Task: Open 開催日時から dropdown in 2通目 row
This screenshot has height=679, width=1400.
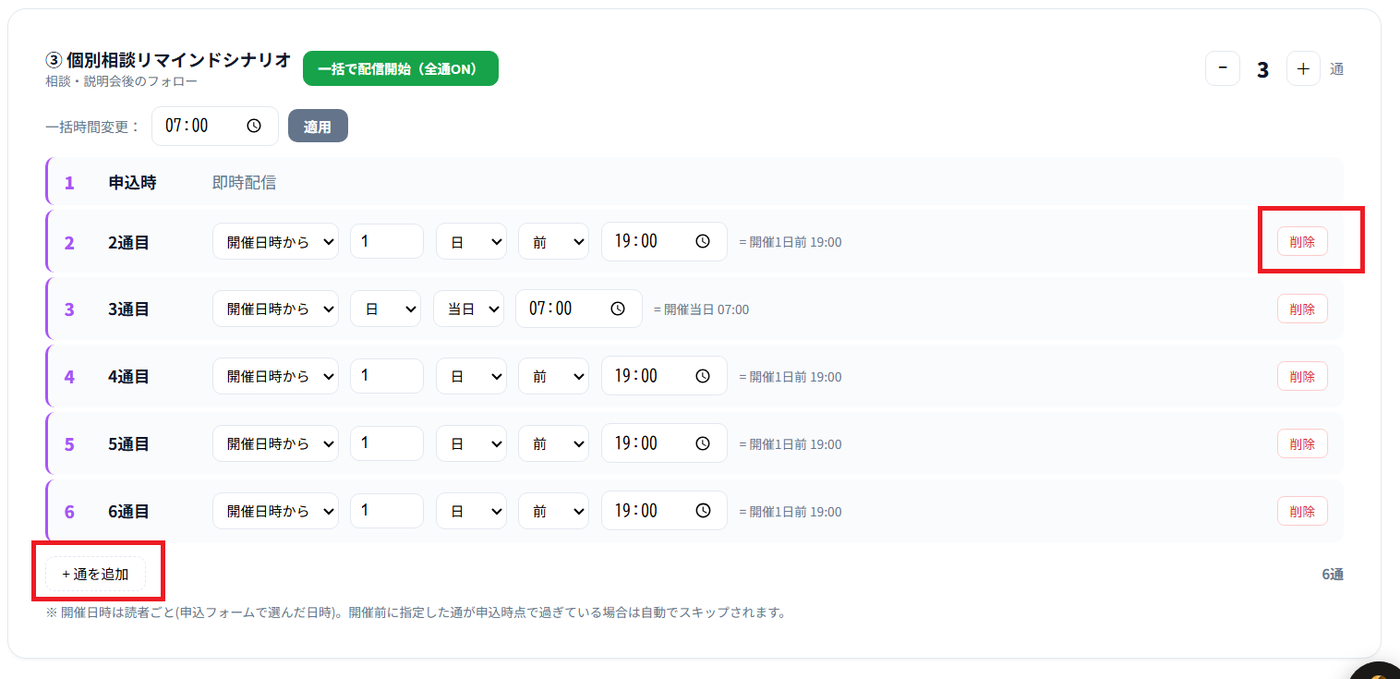Action: coord(275,242)
